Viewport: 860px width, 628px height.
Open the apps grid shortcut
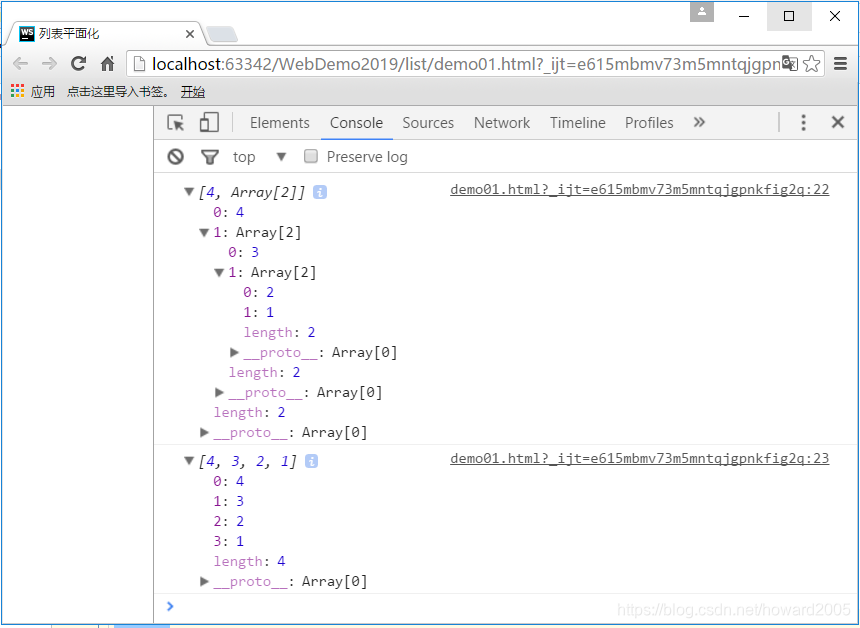coord(18,91)
